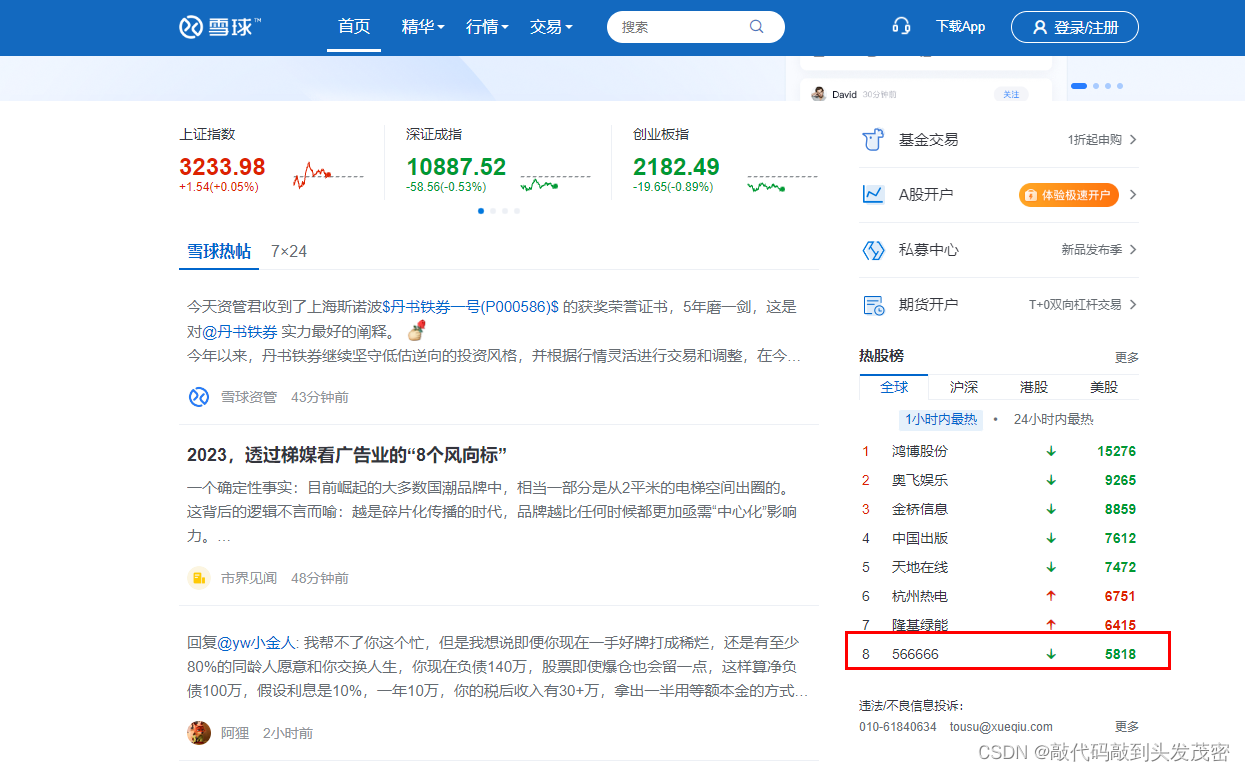
Task: Click 下载App link
Action: click(960, 27)
